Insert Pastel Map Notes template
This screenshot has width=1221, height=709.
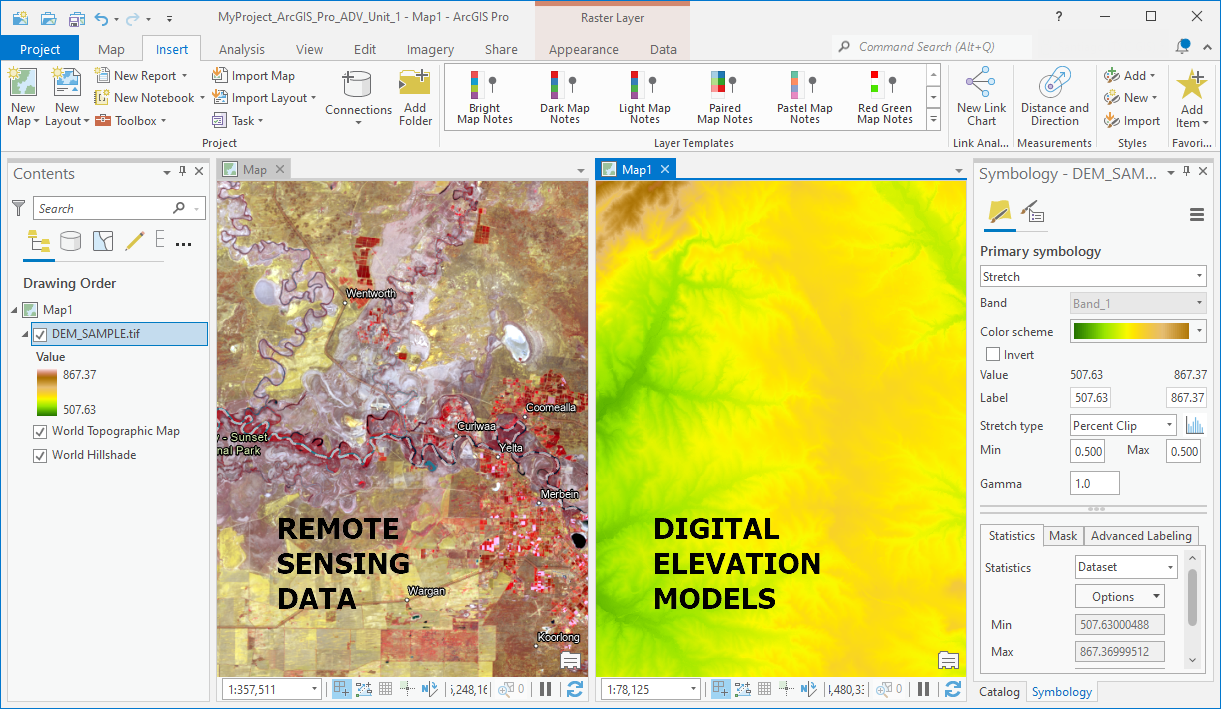[805, 97]
